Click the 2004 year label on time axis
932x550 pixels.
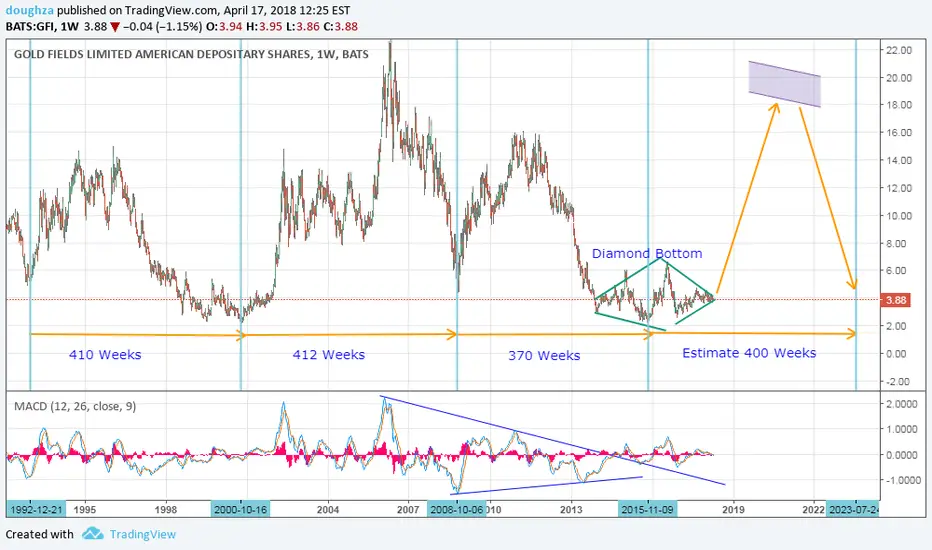click(x=328, y=510)
